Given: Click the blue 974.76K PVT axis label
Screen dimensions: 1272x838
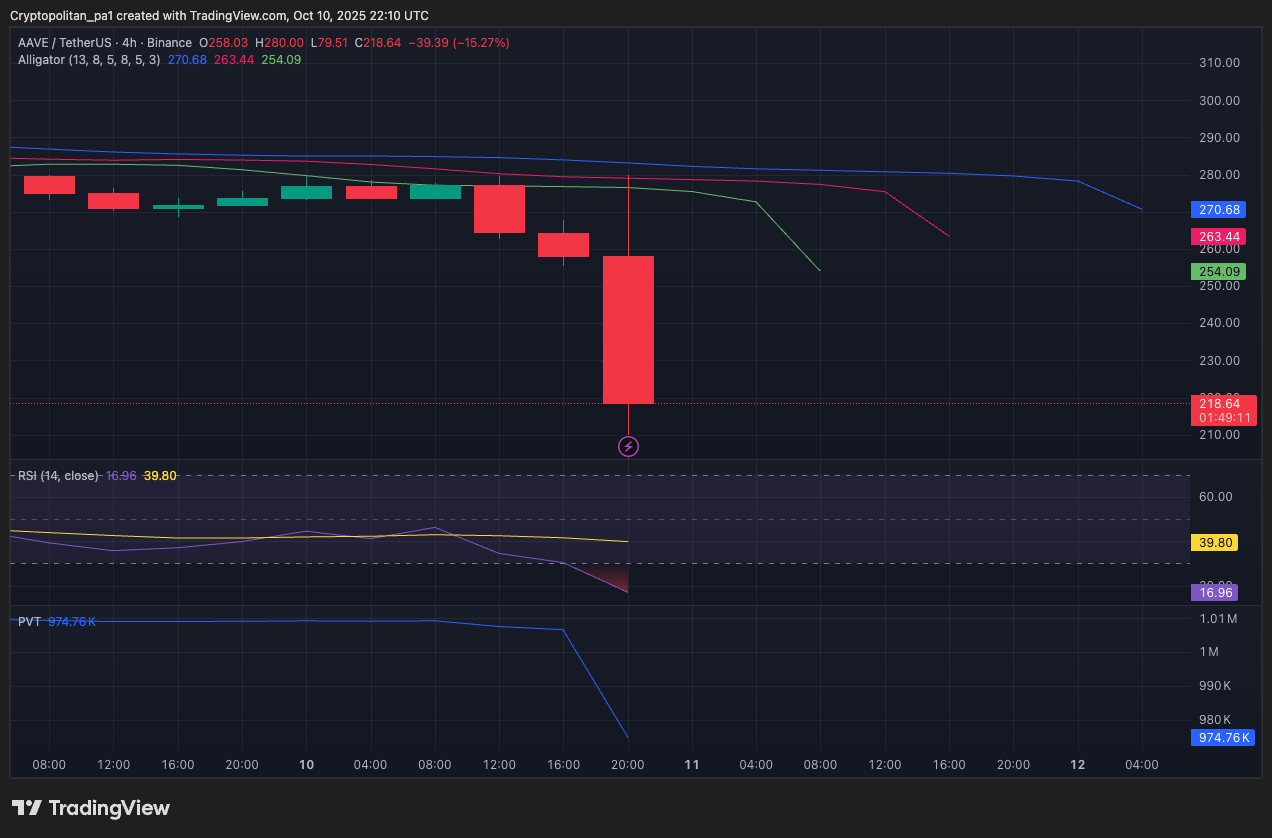Looking at the screenshot, I should click(1222, 738).
